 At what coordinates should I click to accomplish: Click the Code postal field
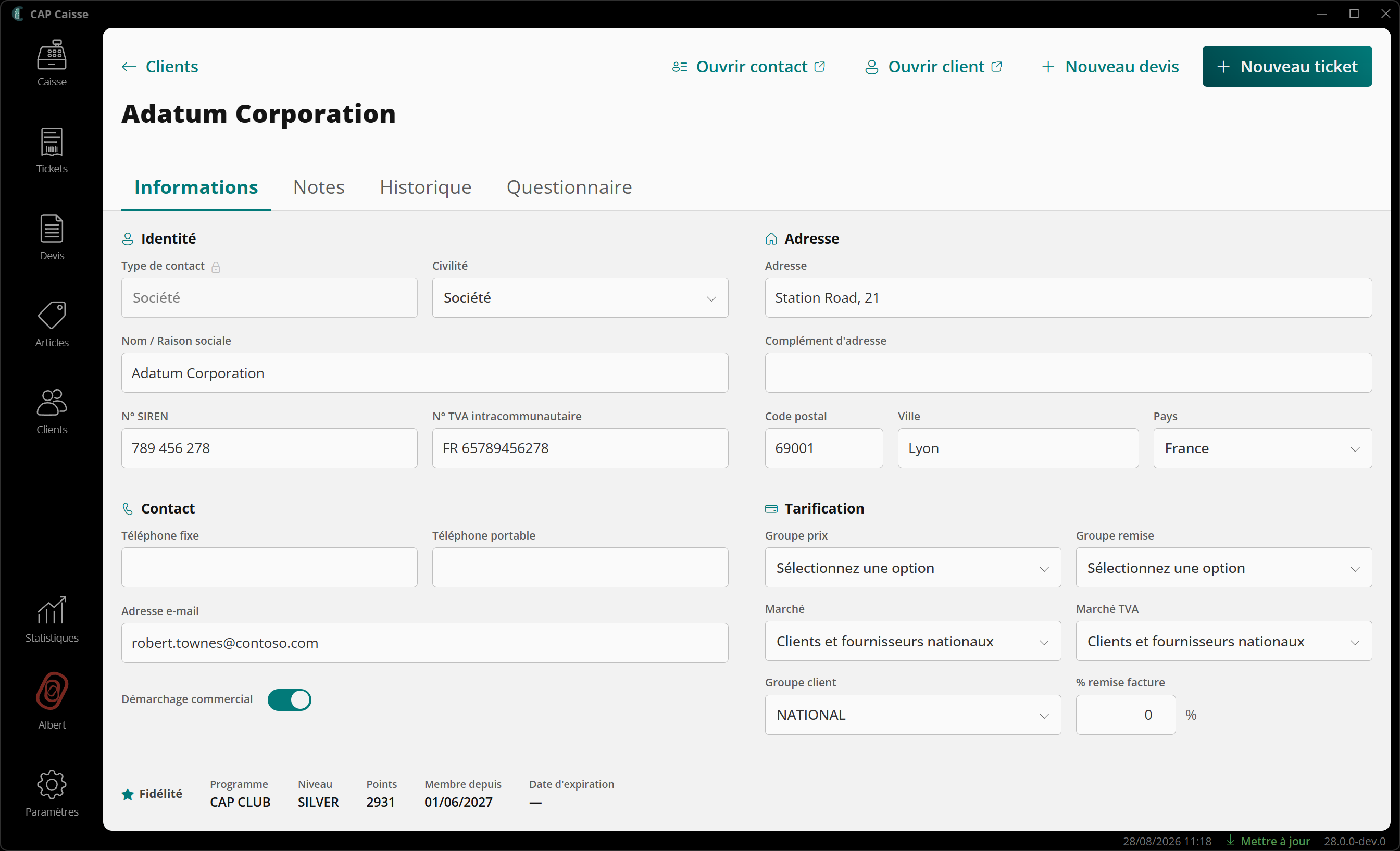pos(824,448)
